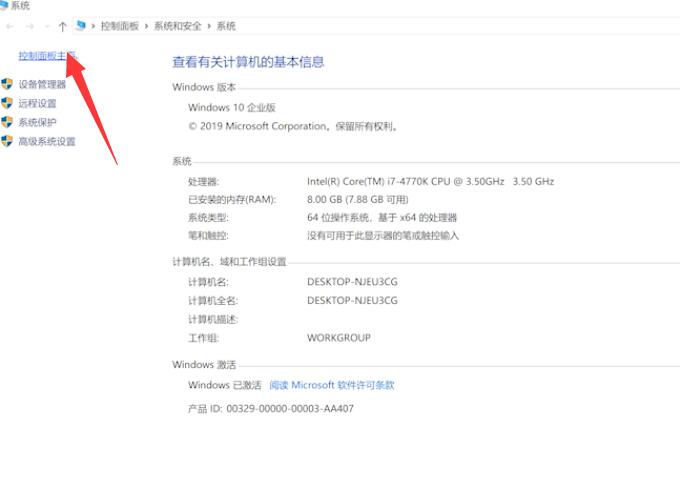This screenshot has height=488, width=680.
Task: Open the recent locations dropdown arrow
Action: click(x=46, y=26)
